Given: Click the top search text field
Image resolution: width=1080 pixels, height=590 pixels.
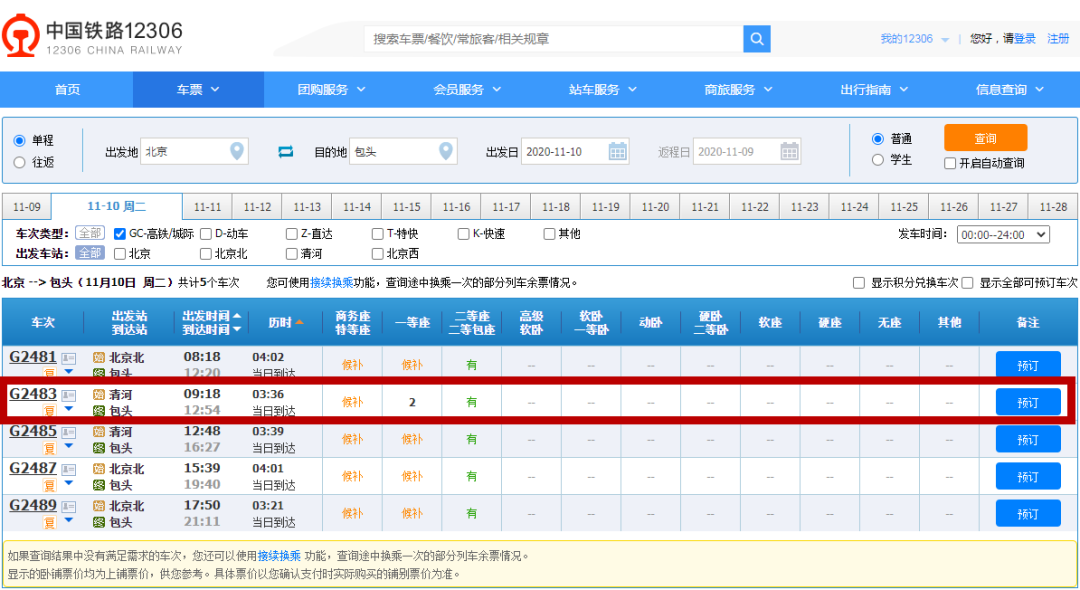Looking at the screenshot, I should (553, 39).
